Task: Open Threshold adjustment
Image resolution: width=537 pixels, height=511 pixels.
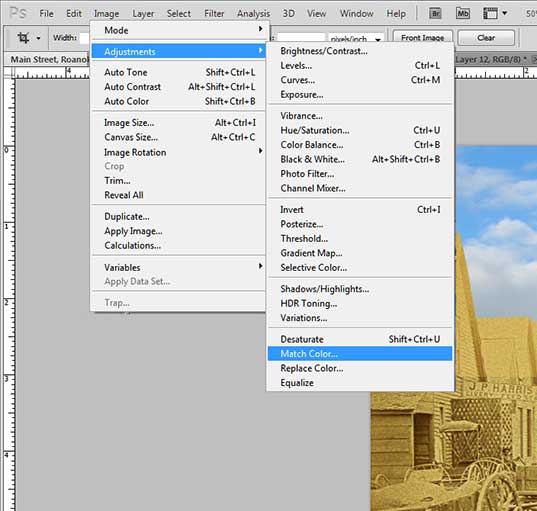Action: tap(360, 238)
